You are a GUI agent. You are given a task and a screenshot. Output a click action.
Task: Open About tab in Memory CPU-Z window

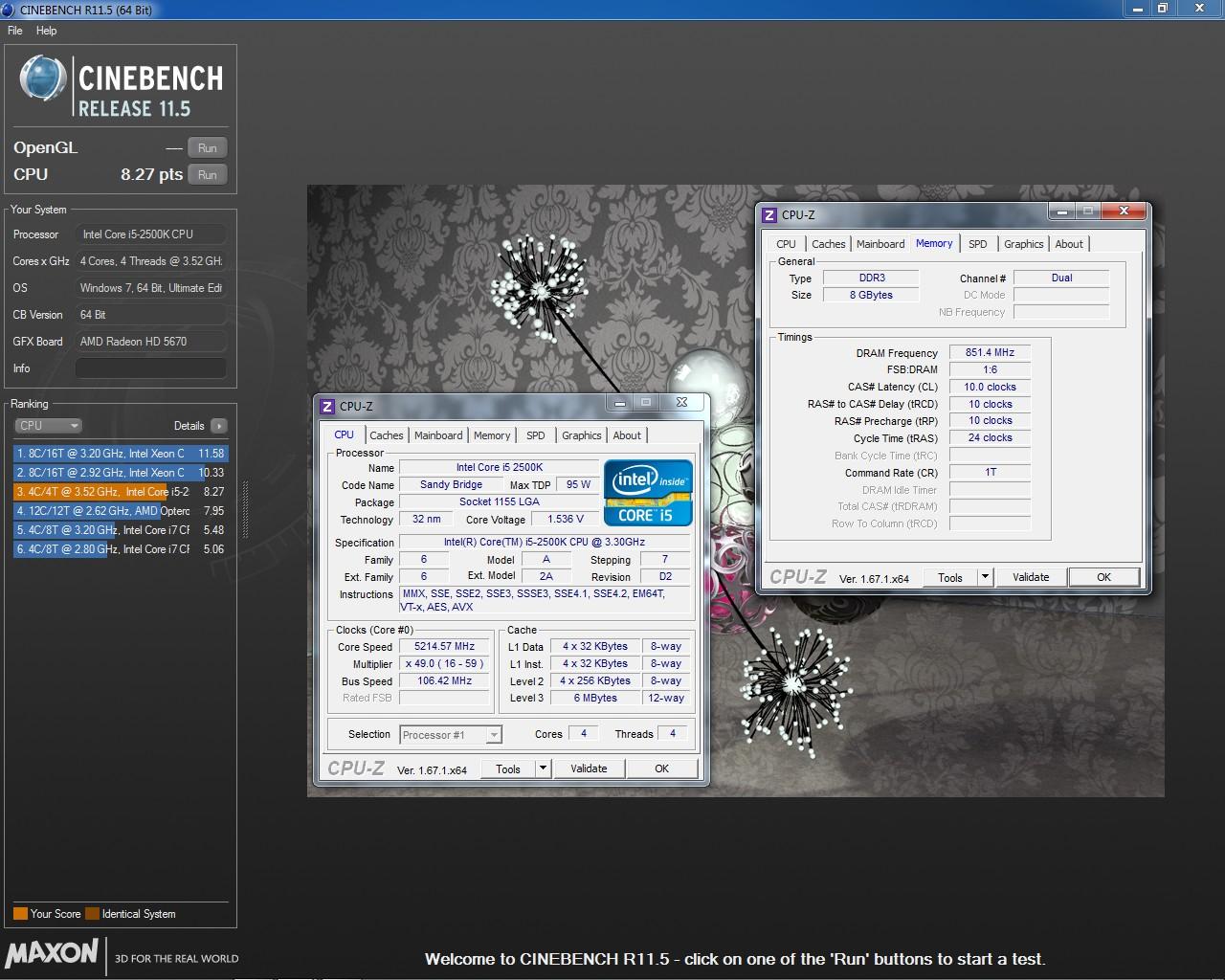1069,244
